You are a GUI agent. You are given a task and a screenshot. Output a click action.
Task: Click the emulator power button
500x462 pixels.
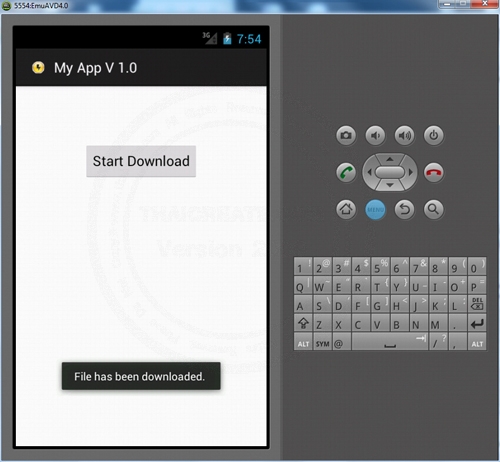click(433, 135)
